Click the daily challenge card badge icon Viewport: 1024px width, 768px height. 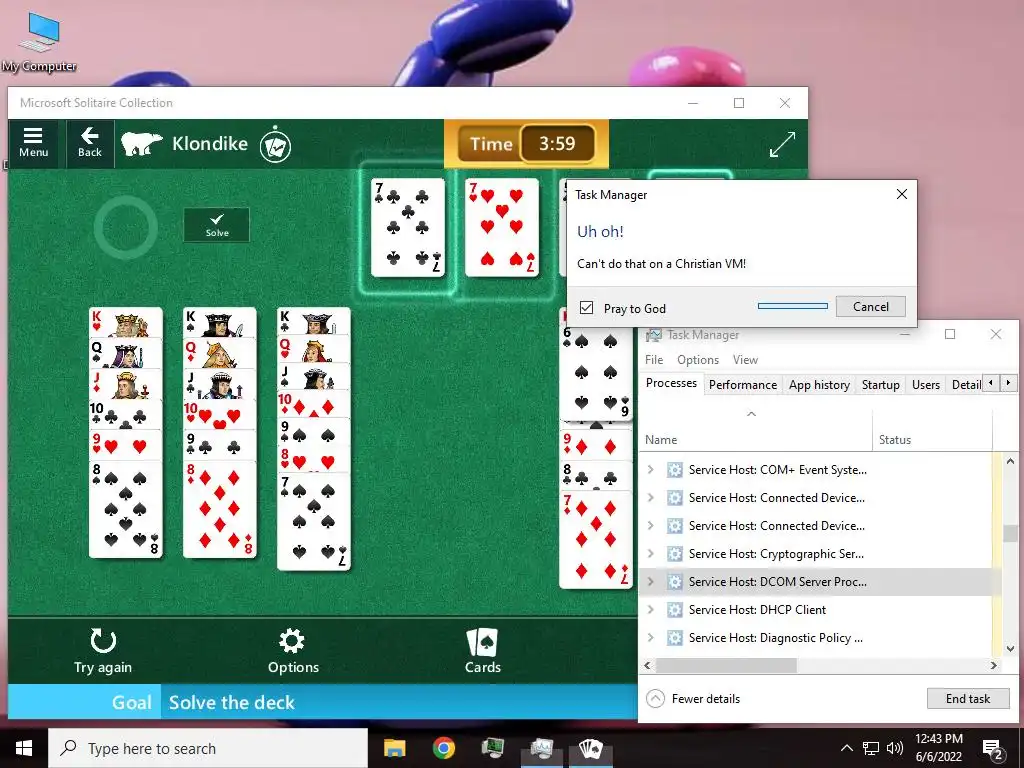click(275, 145)
